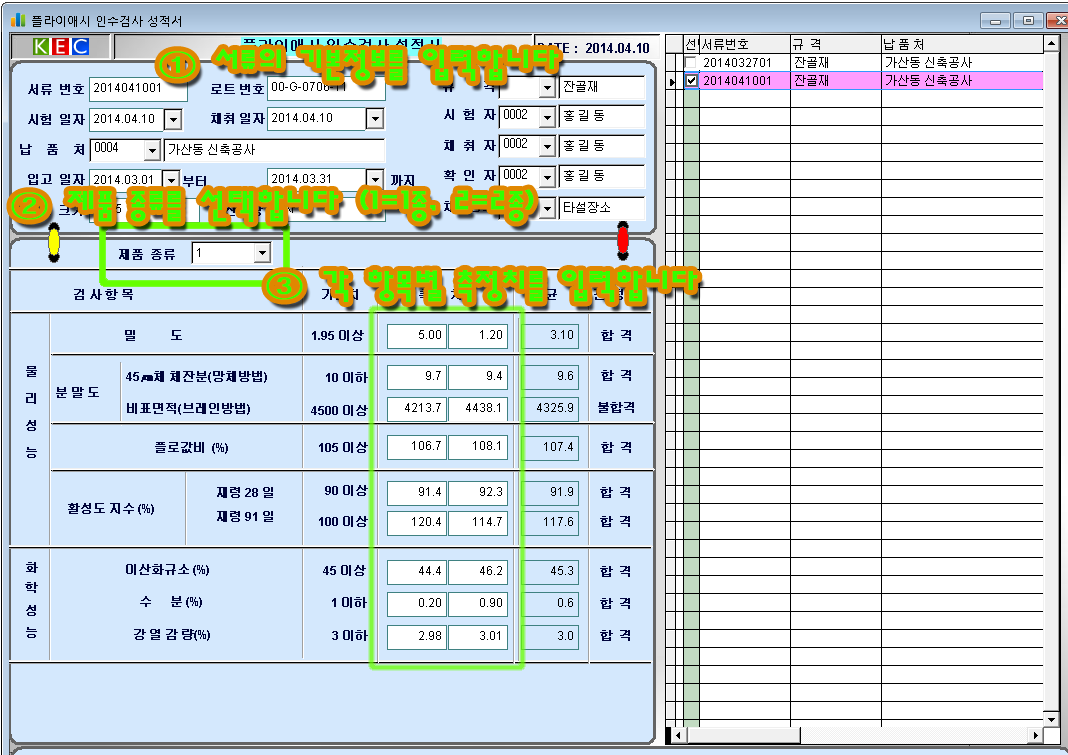Uncheck the box for document 2014041001
This screenshot has width=1068, height=755.
tap(691, 81)
